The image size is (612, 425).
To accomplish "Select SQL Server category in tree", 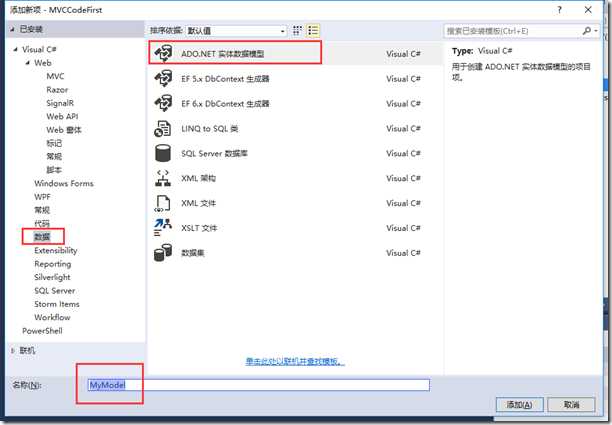I will tap(55, 290).
